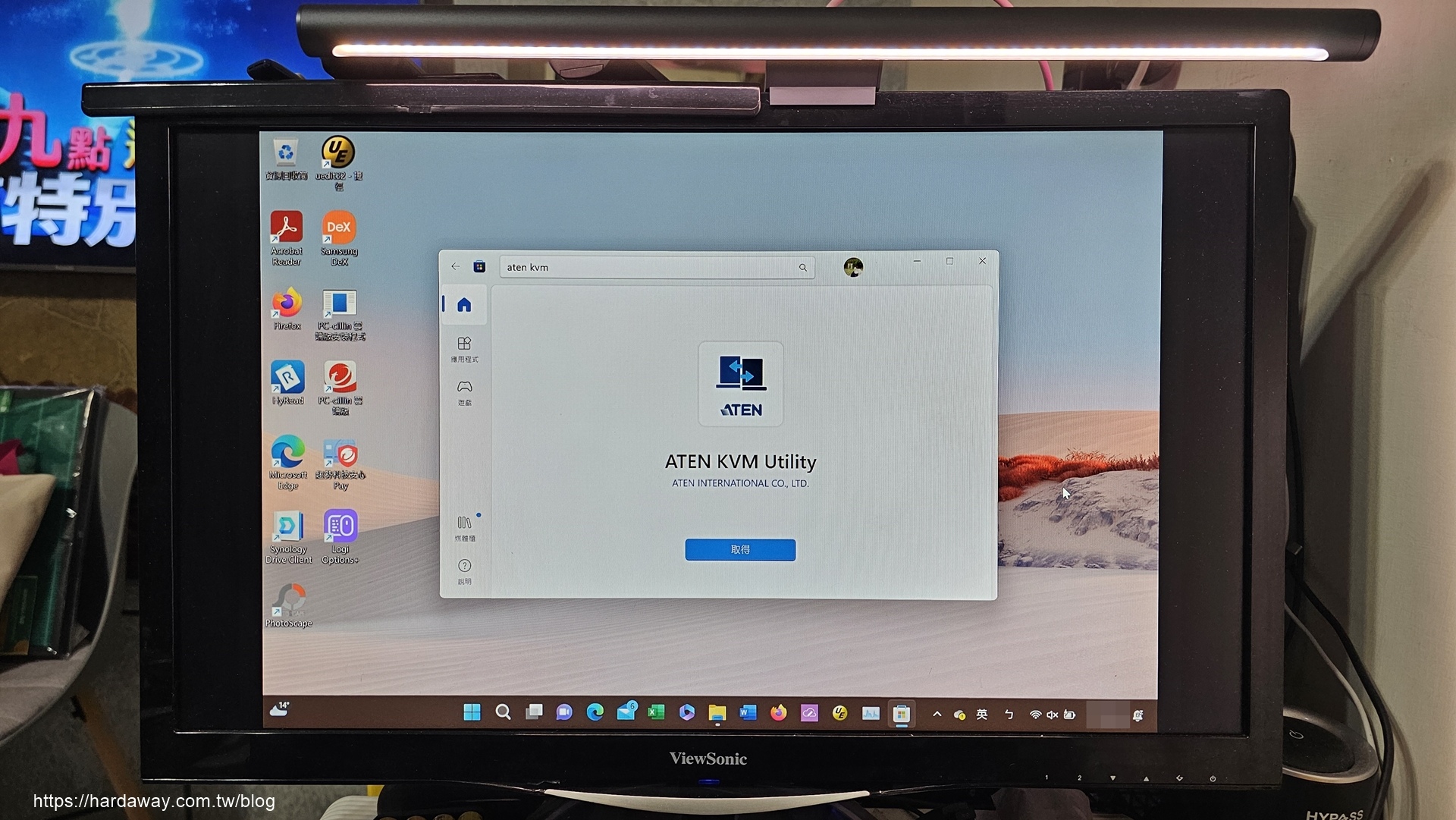Open notifications bell on taskbar
The image size is (1456, 820).
click(1137, 715)
